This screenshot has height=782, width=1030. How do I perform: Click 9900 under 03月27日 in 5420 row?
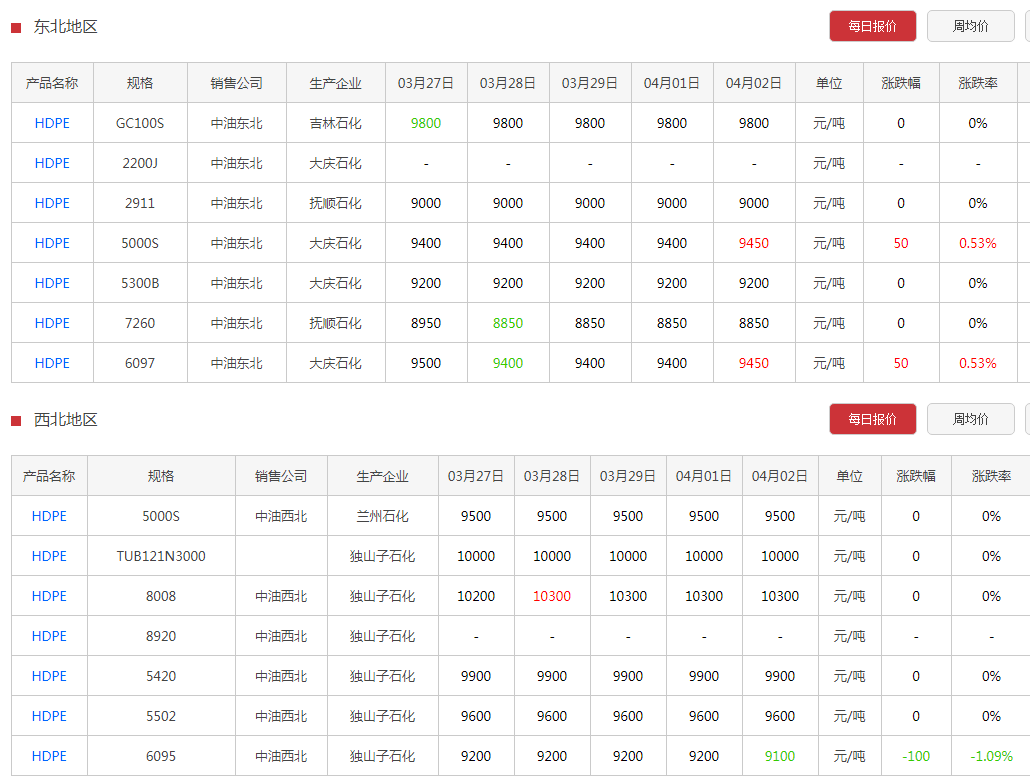(x=476, y=676)
